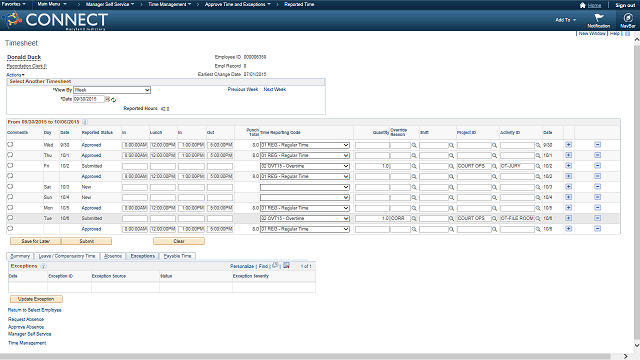Open the View By Week dropdown
Screen dimensions: 640x360
tap(112, 90)
